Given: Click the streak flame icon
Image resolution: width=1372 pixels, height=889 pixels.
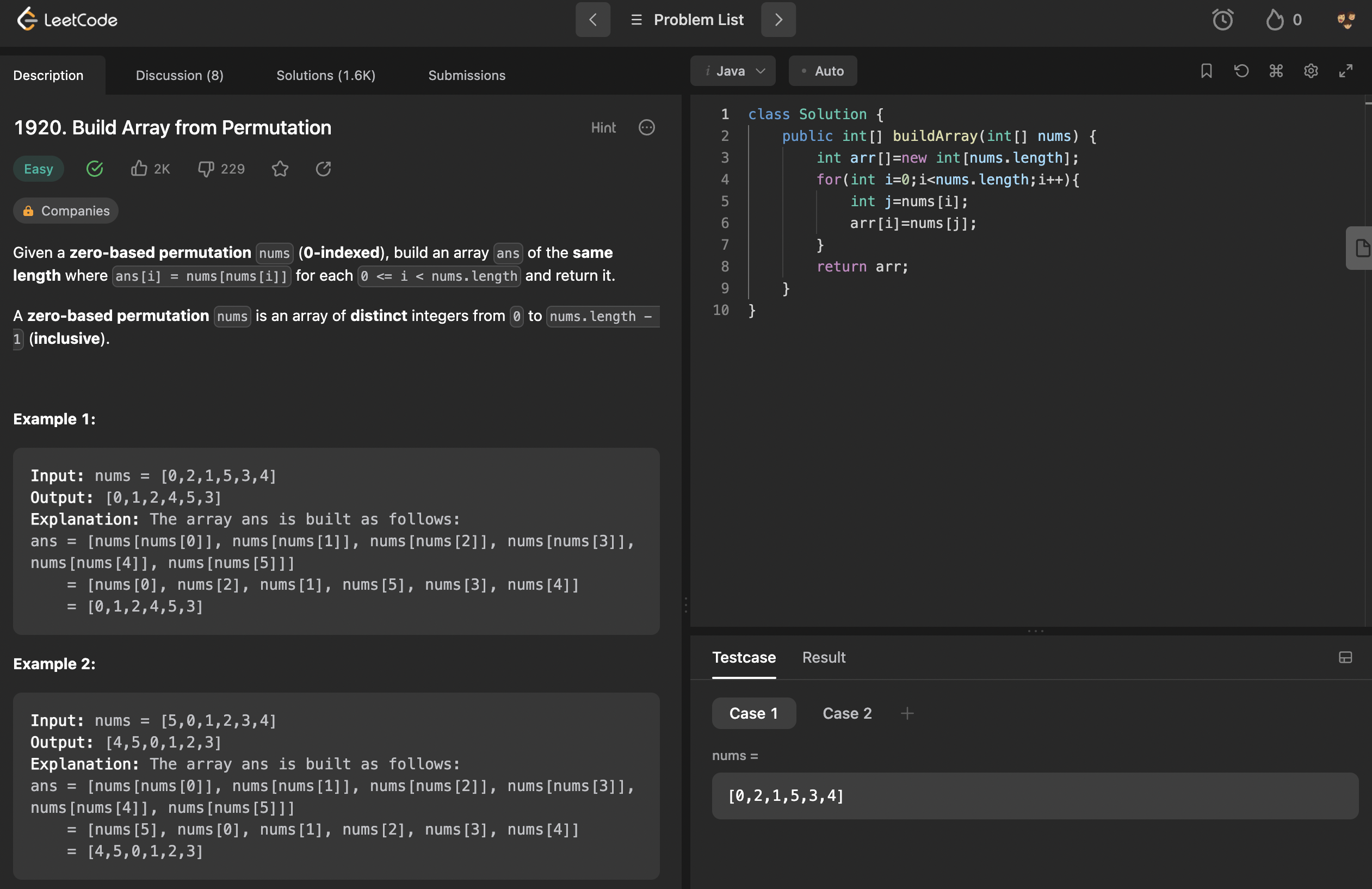Looking at the screenshot, I should pyautogui.click(x=1274, y=20).
